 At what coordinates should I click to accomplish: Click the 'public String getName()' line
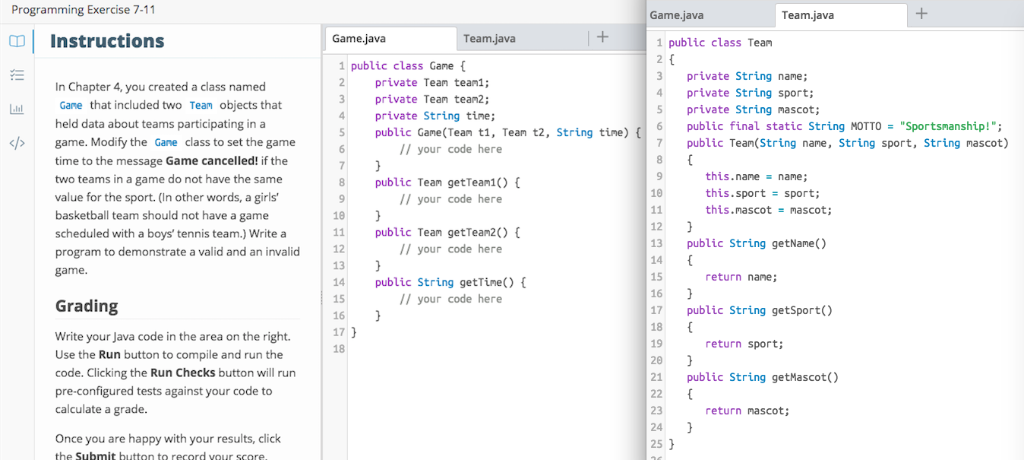(756, 243)
